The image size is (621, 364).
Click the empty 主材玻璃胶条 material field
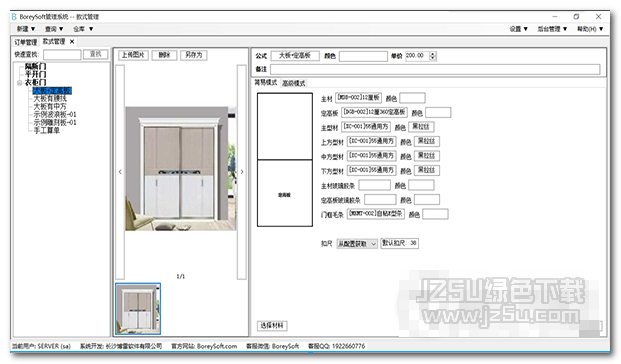(375, 185)
